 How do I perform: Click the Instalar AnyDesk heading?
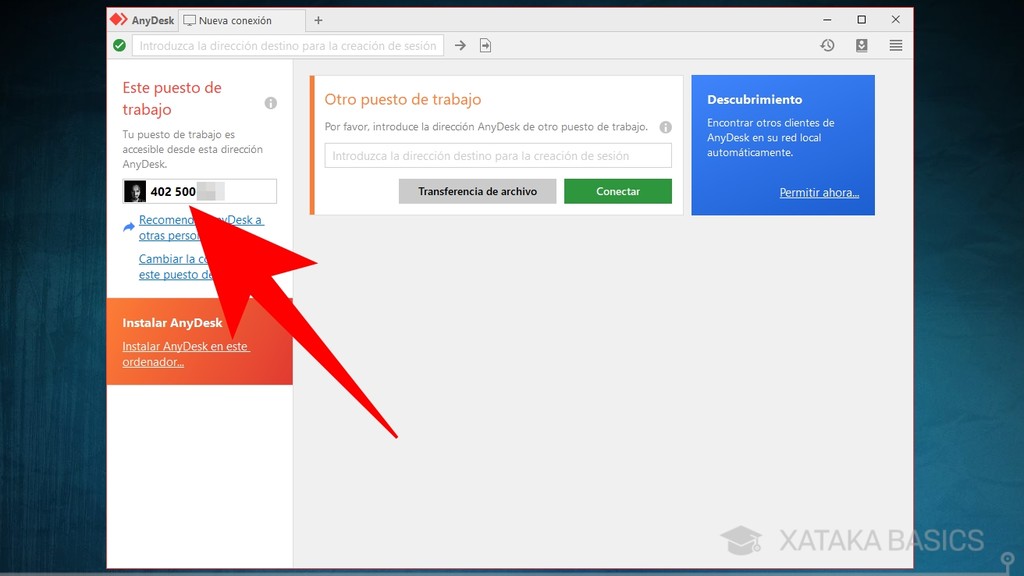(x=172, y=323)
